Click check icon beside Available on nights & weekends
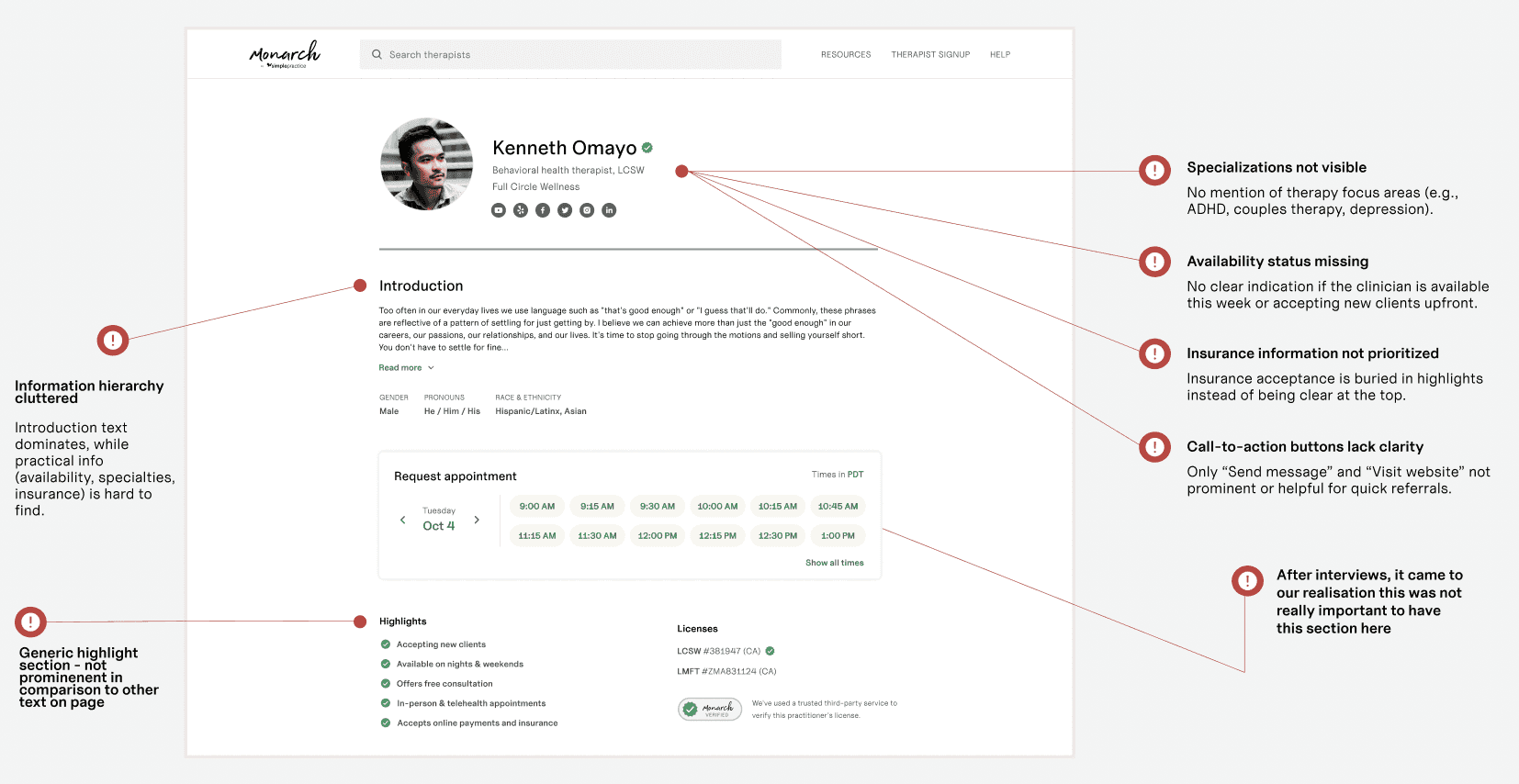 pyautogui.click(x=386, y=664)
